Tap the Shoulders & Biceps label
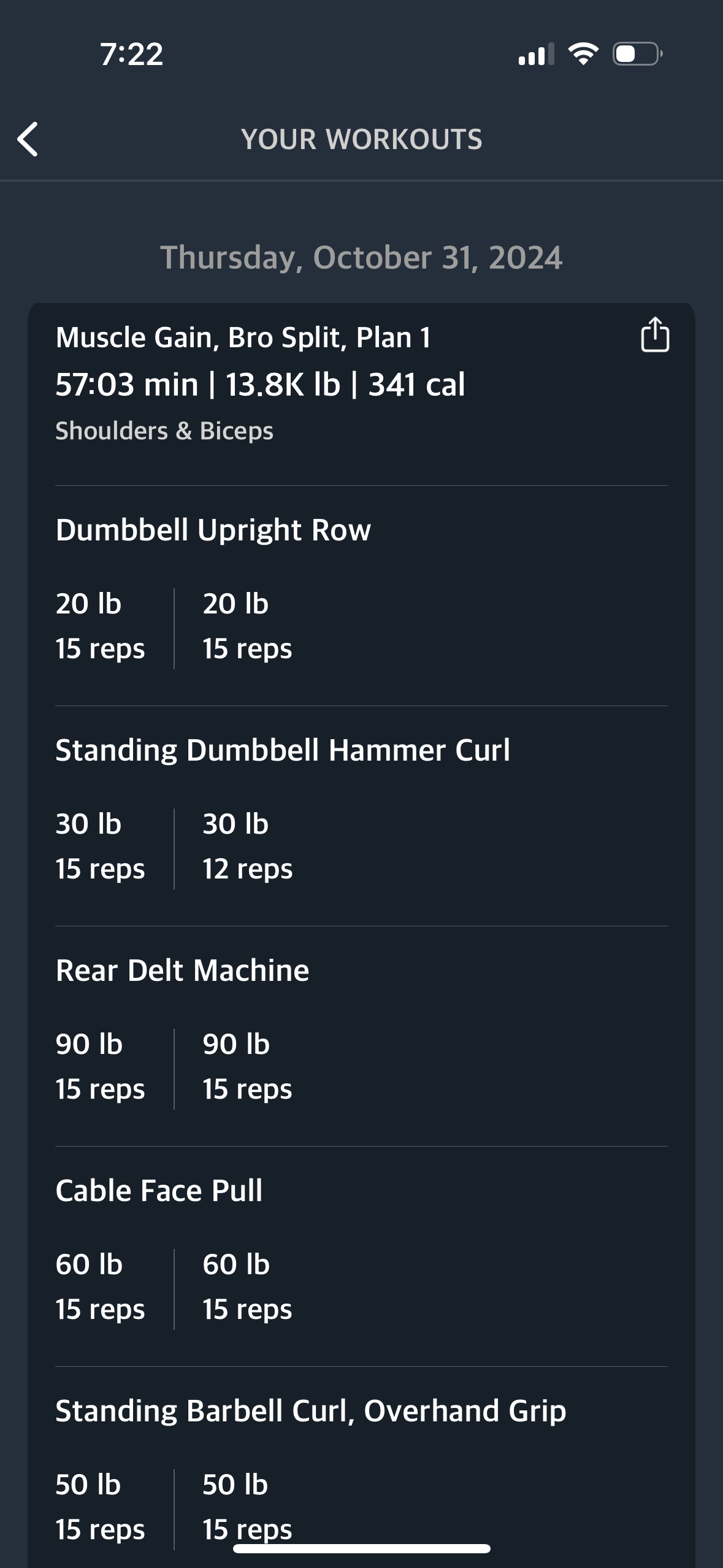723x1568 pixels. click(x=164, y=431)
